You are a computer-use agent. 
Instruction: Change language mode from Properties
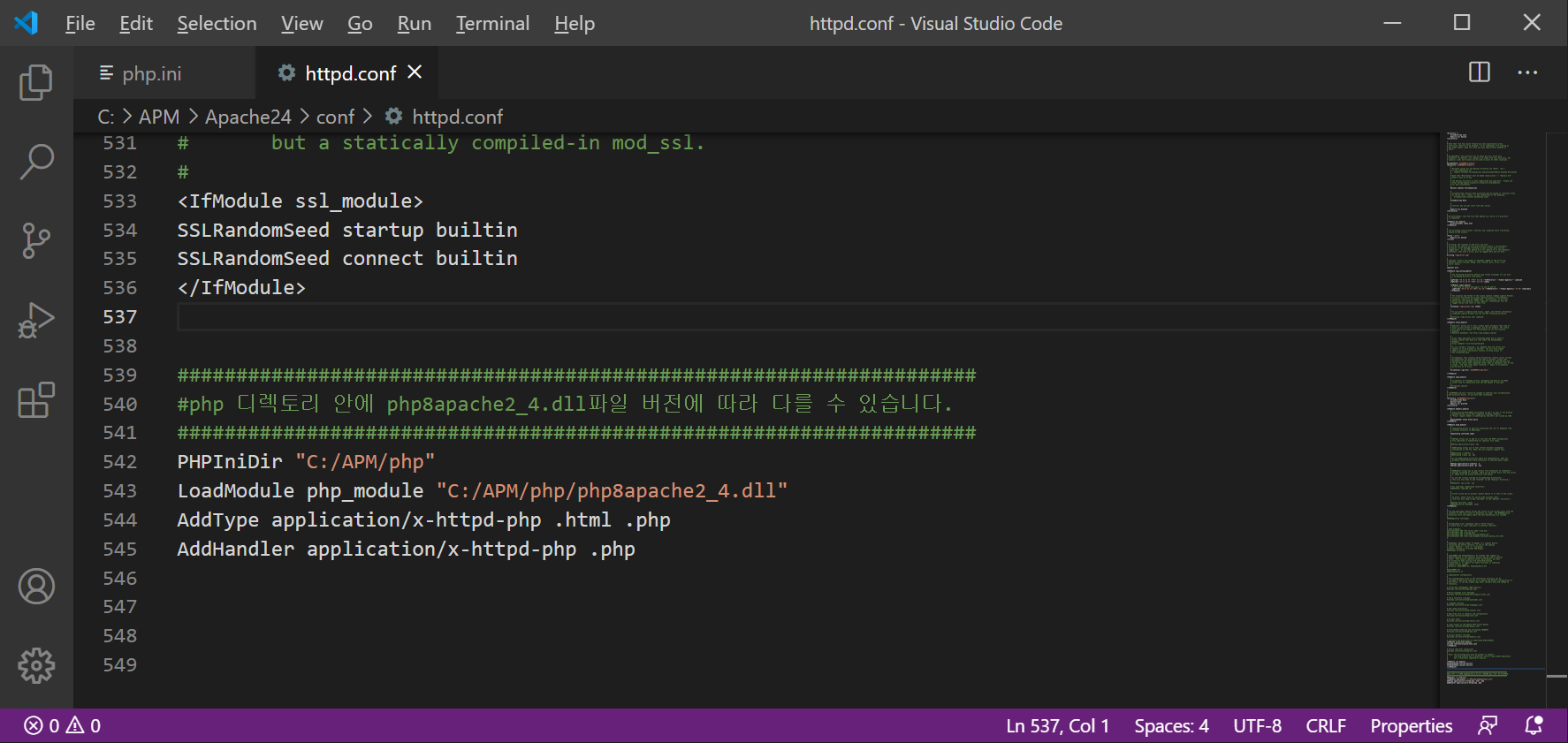[1412, 725]
